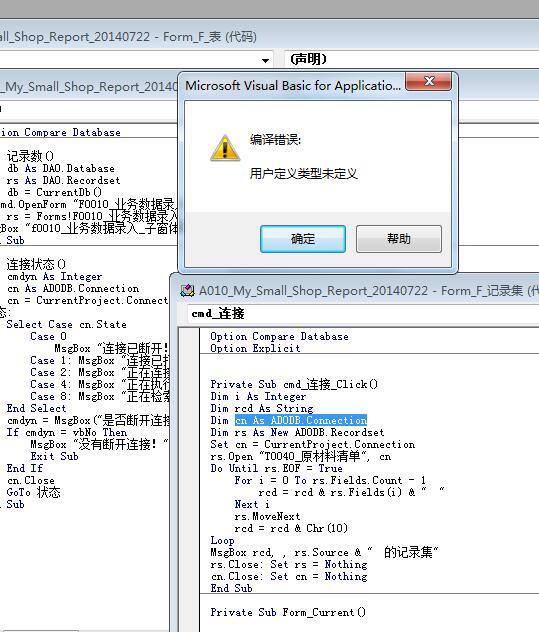Click the Form_F_记录集 code window icon

[187, 291]
